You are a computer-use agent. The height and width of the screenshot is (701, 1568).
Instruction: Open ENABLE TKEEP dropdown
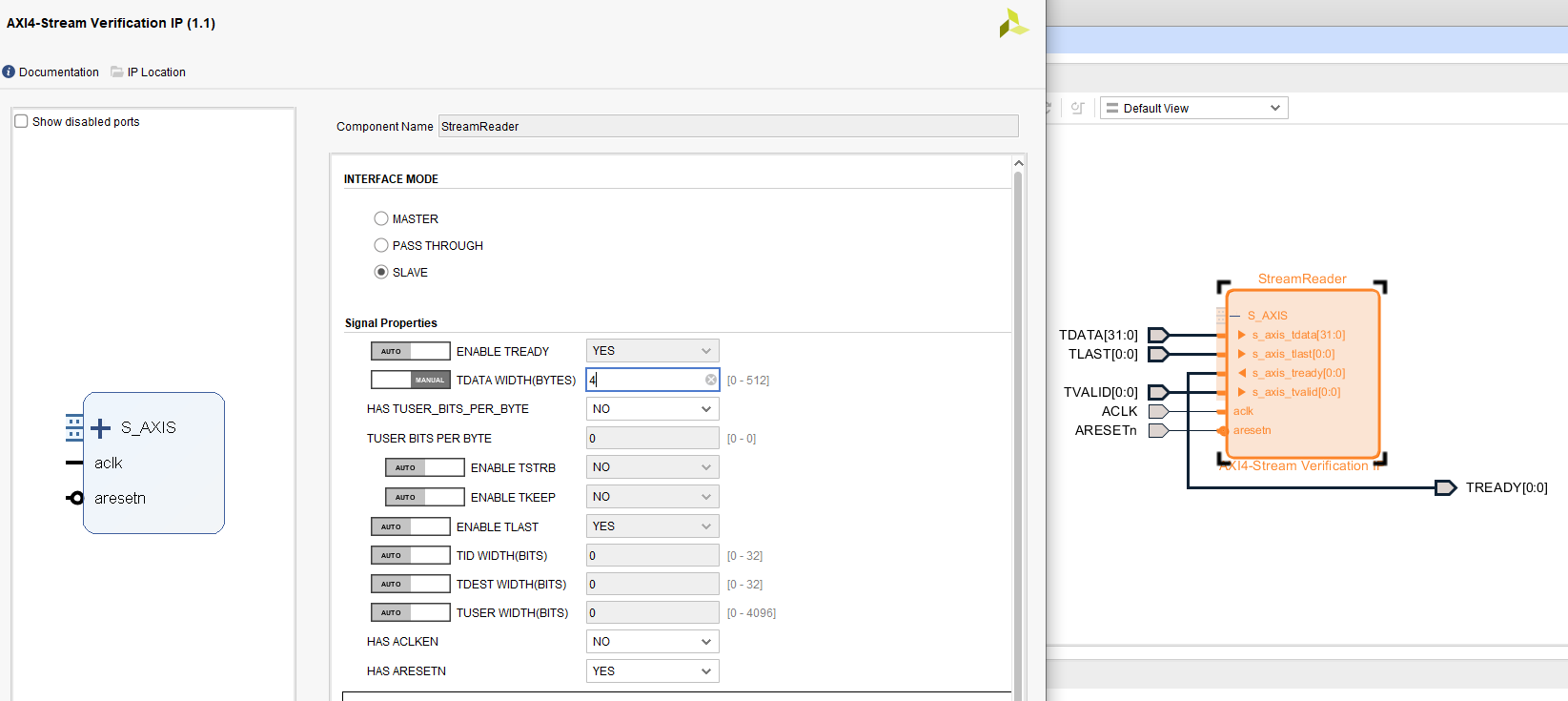point(652,497)
